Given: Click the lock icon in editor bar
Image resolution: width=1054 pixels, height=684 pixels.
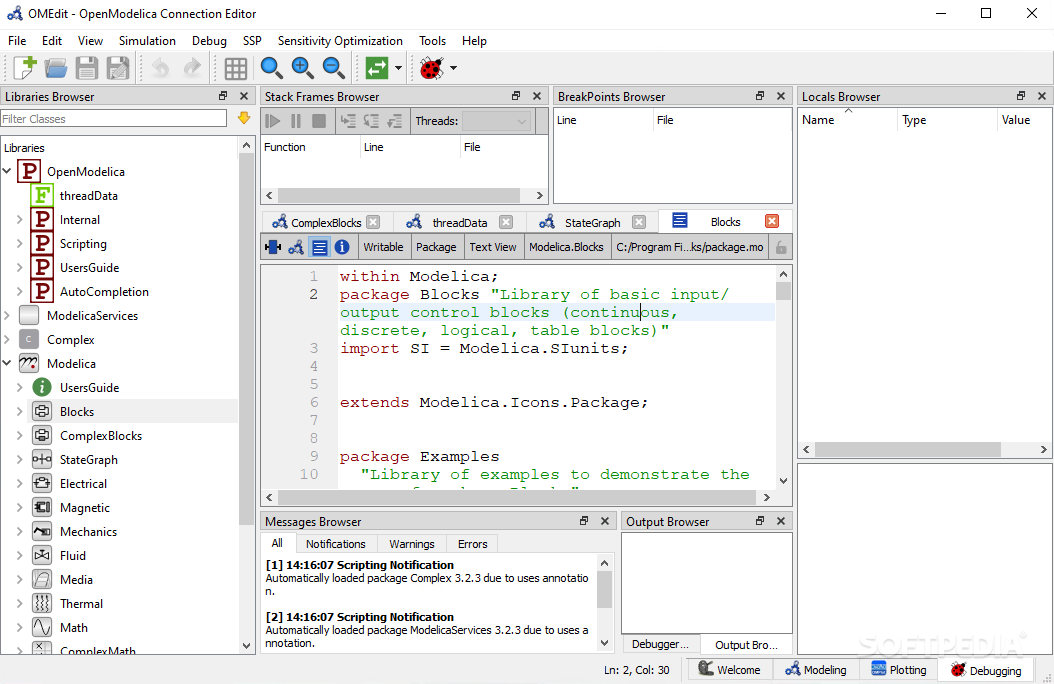Looking at the screenshot, I should point(781,247).
